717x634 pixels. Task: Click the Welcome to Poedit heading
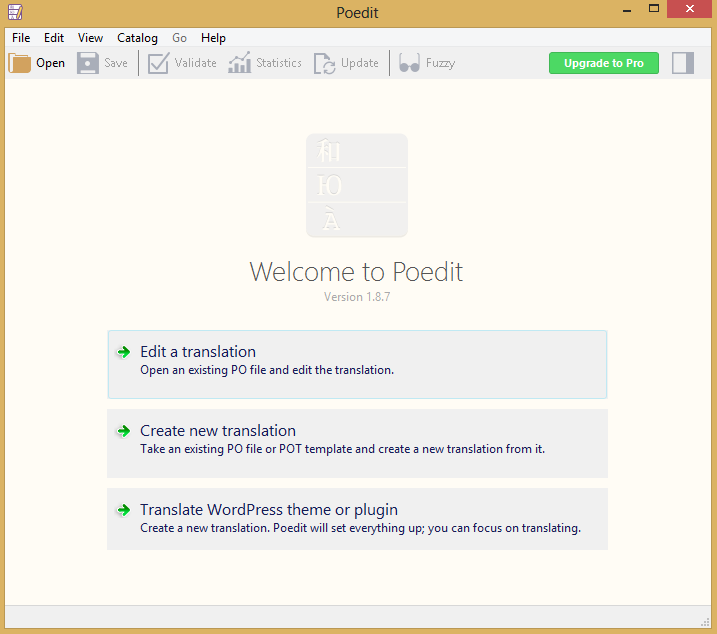[x=356, y=272]
